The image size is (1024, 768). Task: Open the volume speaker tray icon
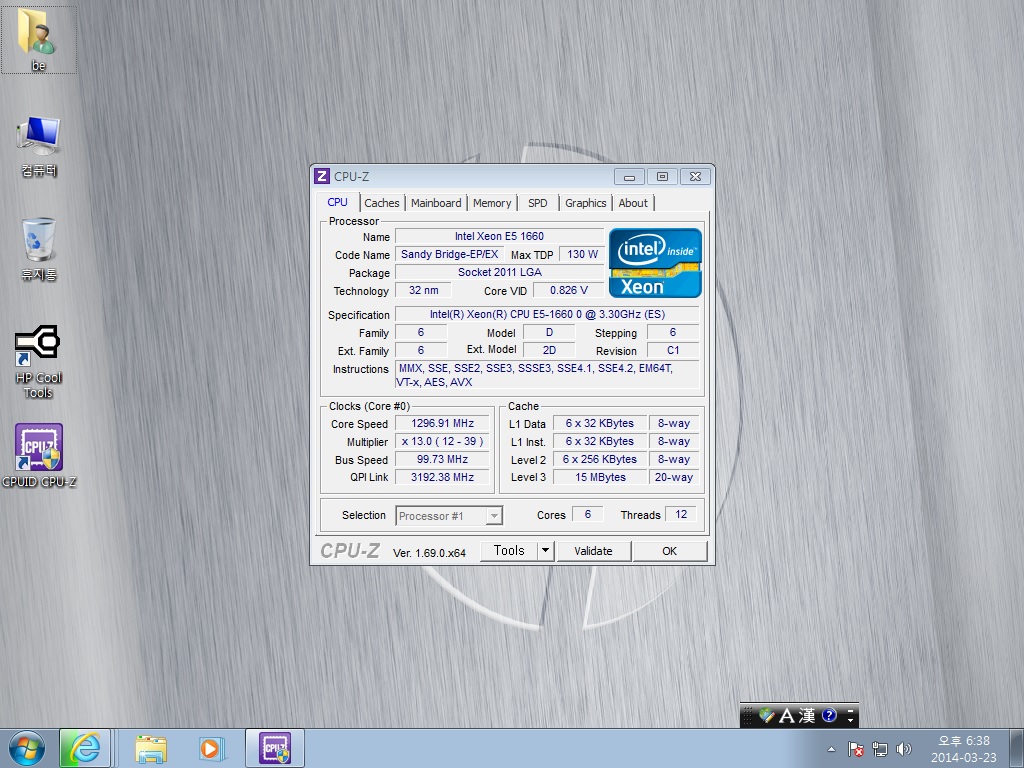[904, 749]
